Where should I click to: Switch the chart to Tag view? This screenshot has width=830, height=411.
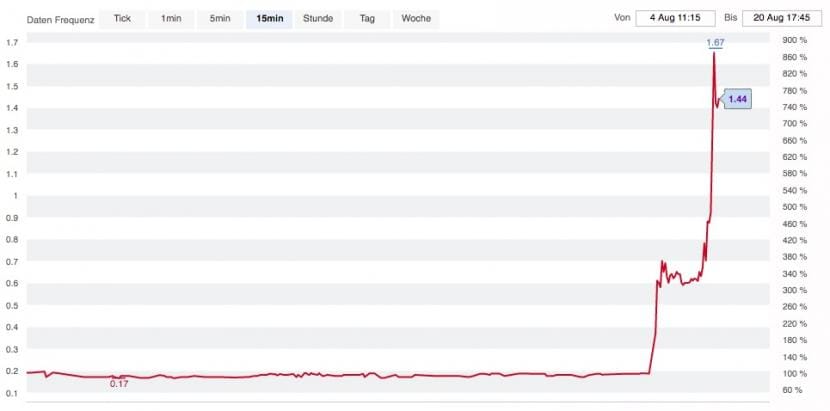click(x=367, y=19)
